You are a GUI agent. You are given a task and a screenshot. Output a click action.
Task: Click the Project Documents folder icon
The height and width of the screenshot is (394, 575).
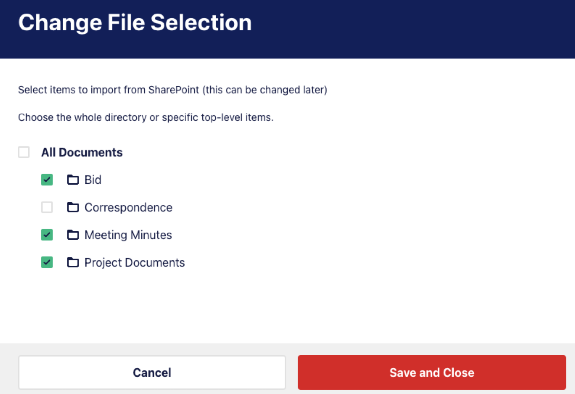click(x=73, y=262)
